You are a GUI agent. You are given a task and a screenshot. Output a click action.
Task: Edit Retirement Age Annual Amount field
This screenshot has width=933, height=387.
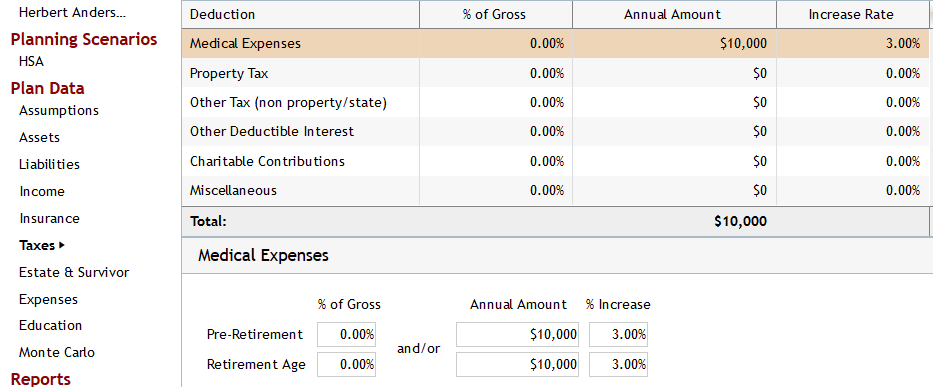[x=517, y=364]
